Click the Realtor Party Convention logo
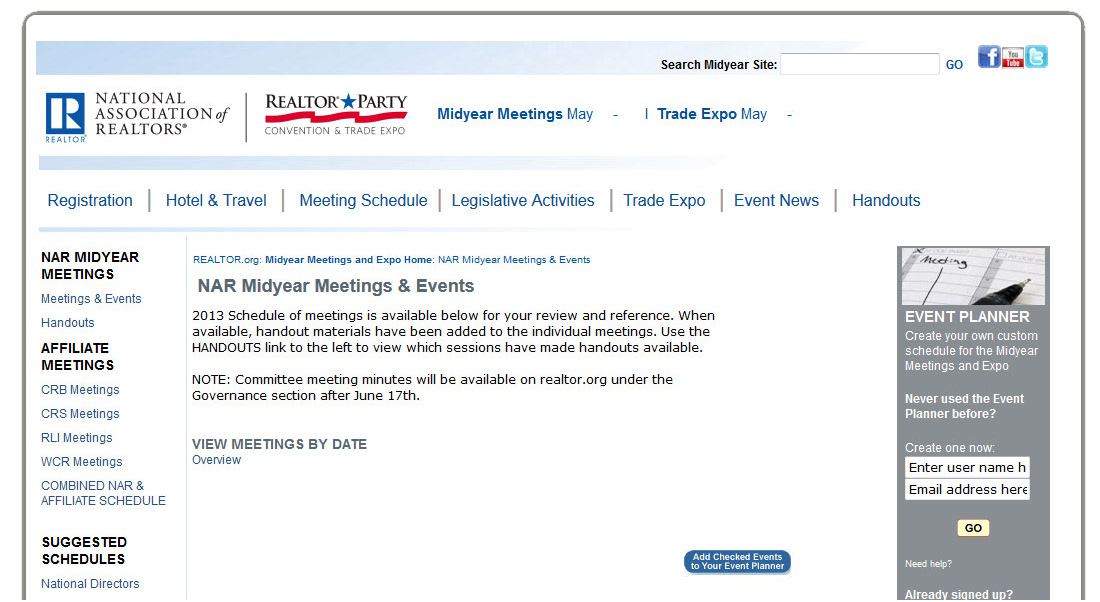1100x602 pixels. 335,114
